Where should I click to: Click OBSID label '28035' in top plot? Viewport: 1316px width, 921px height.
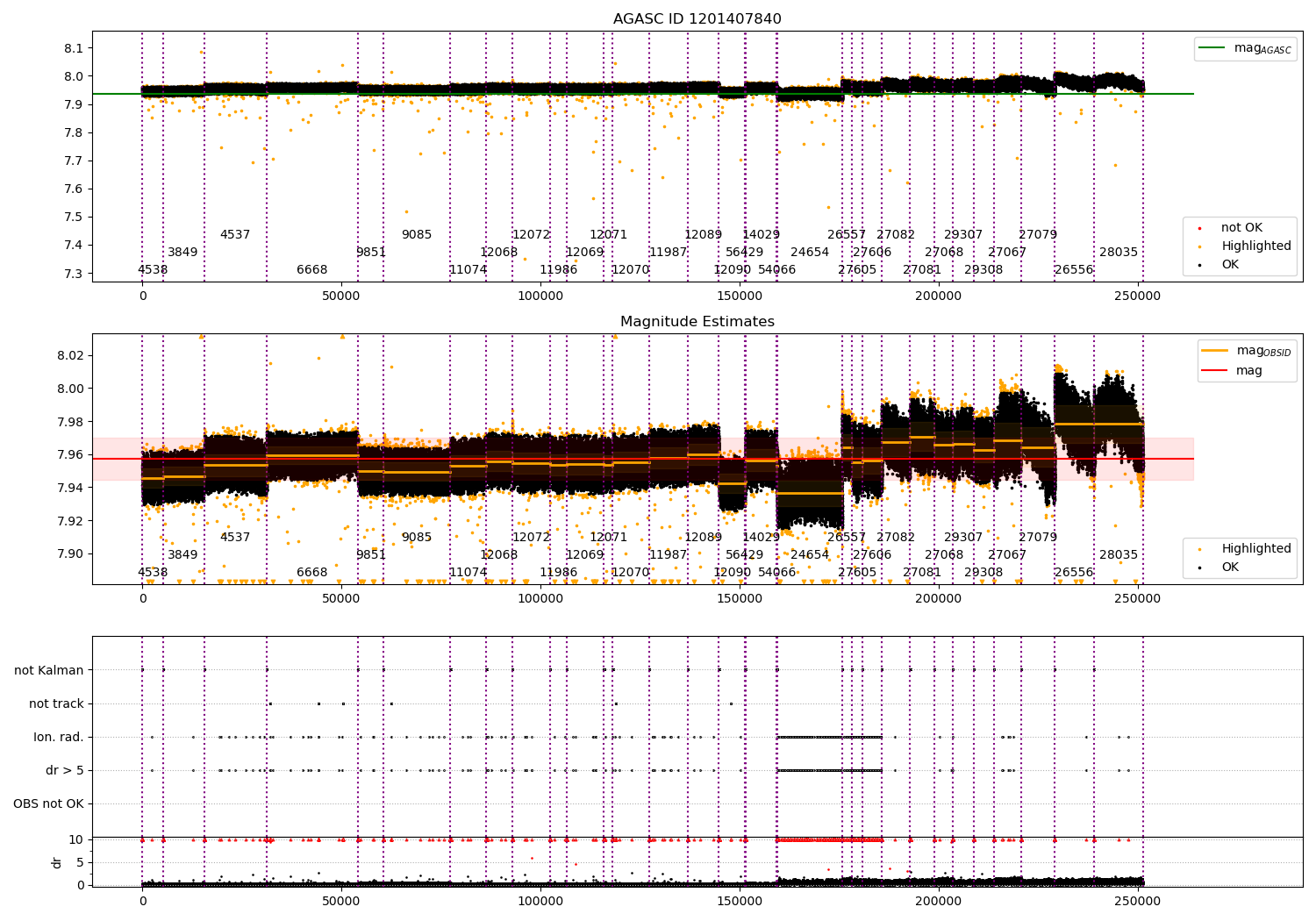click(x=1119, y=253)
